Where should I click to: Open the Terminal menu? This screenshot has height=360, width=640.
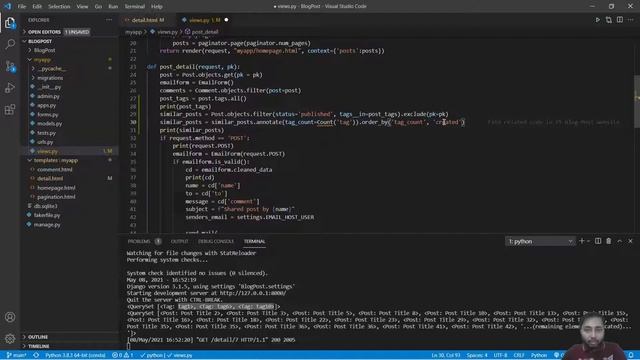click(x=135, y=7)
